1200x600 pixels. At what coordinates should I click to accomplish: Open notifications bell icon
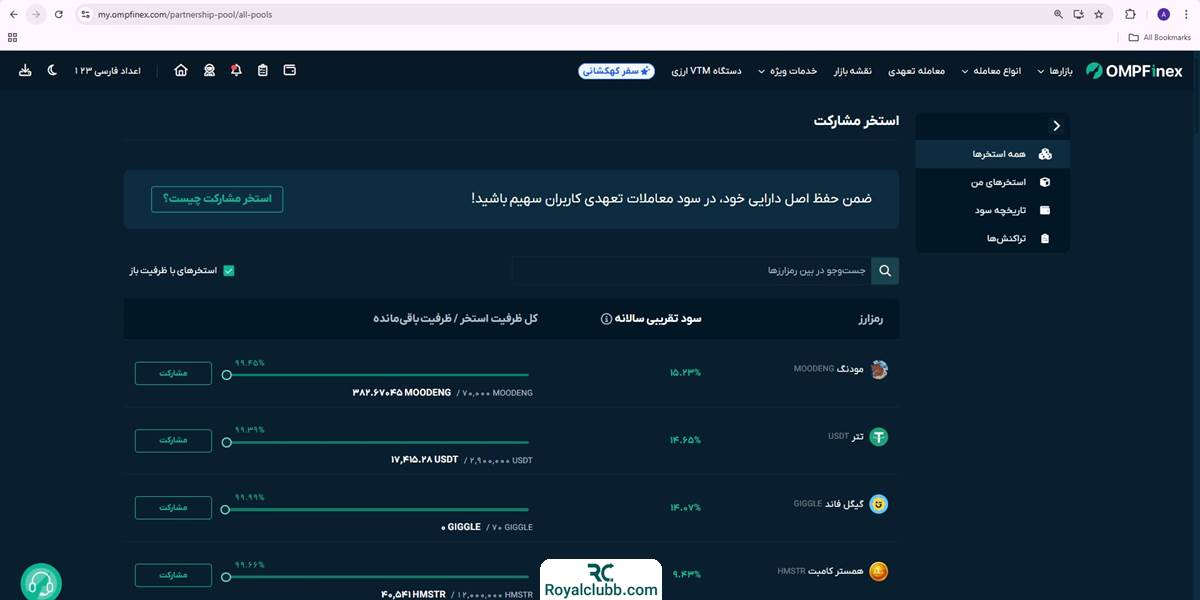click(236, 70)
